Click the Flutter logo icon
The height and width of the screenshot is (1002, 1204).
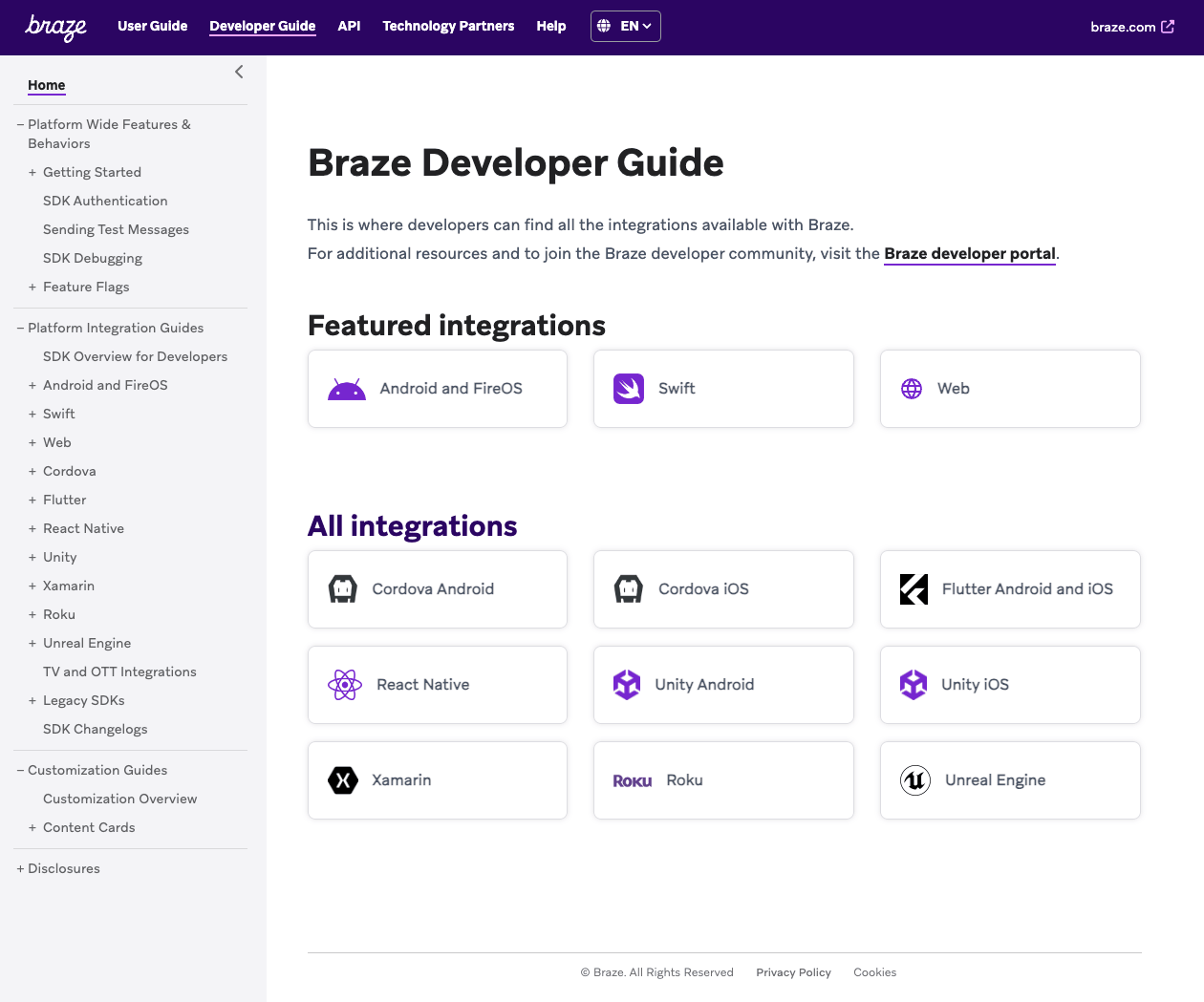point(914,589)
